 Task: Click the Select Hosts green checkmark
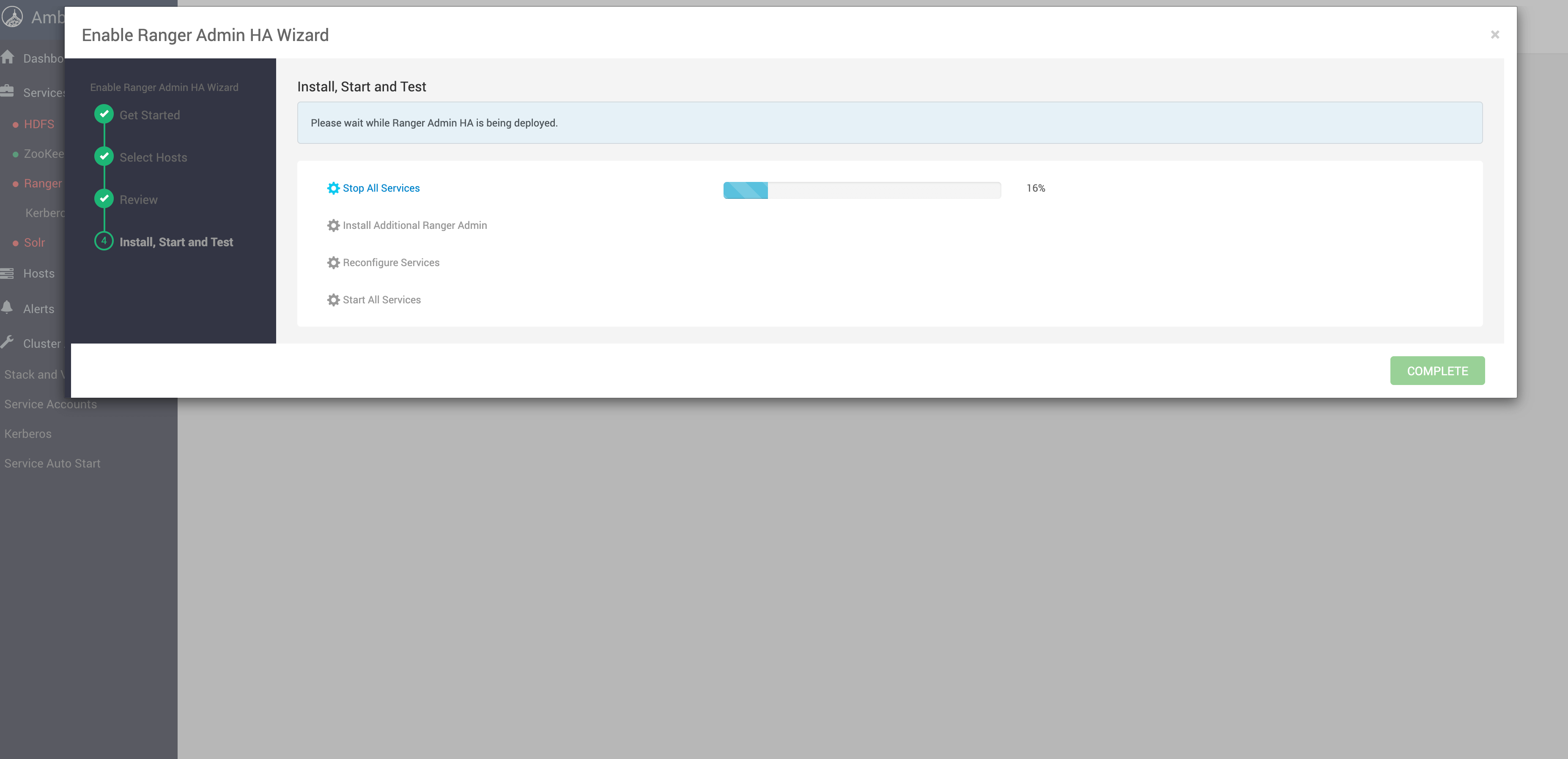[x=104, y=157]
